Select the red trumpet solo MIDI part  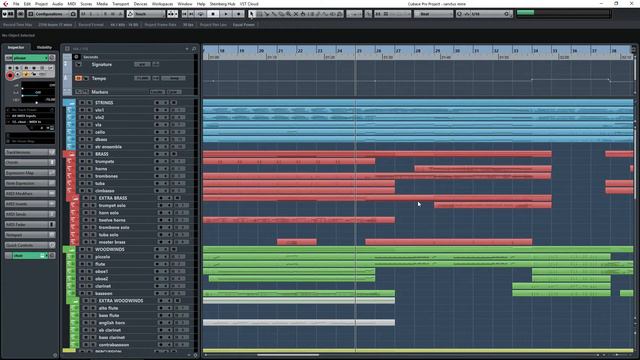click(x=493, y=205)
